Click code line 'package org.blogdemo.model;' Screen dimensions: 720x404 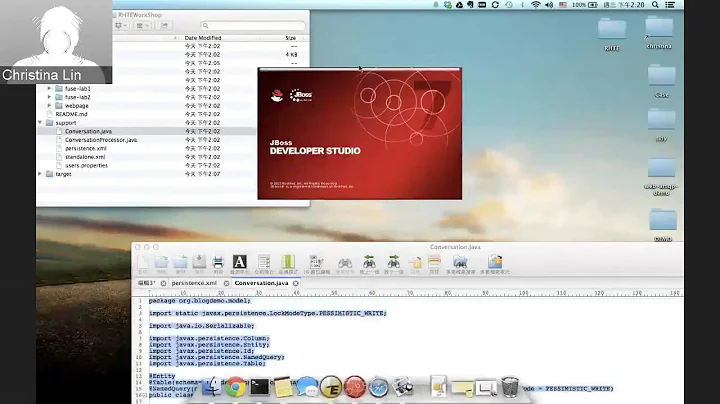[200, 301]
